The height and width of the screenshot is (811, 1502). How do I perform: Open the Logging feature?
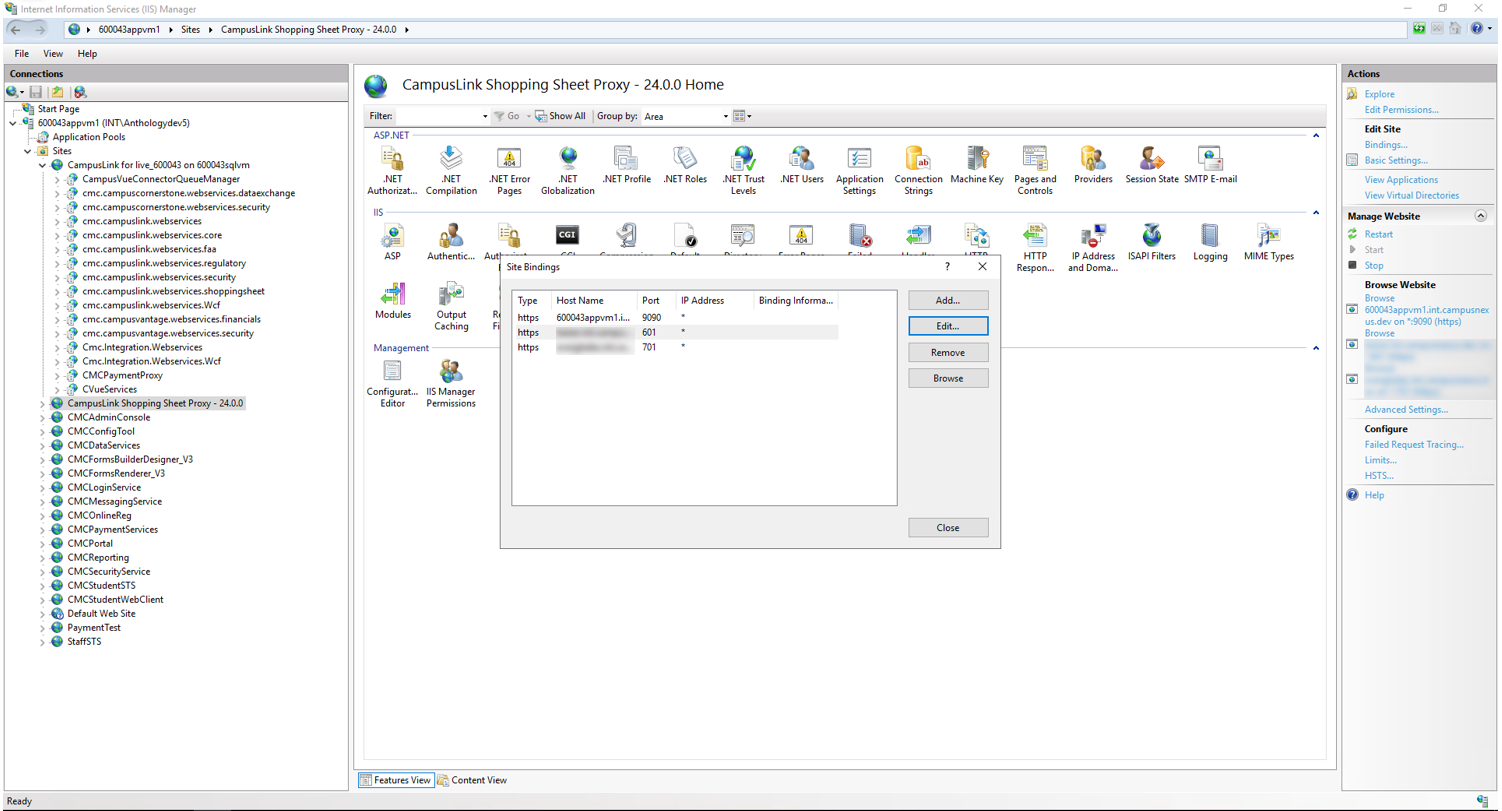coord(1211,242)
